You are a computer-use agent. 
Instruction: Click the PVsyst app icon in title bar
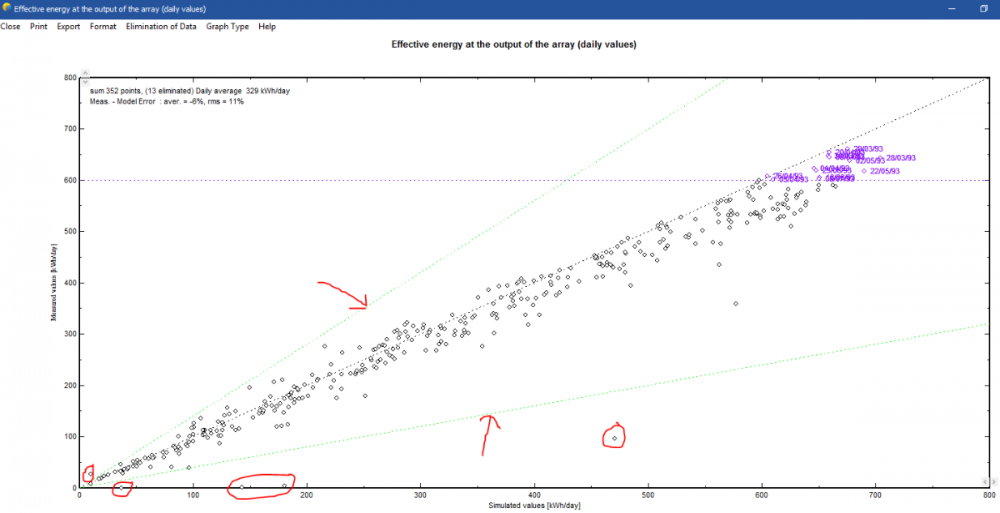[6, 8]
